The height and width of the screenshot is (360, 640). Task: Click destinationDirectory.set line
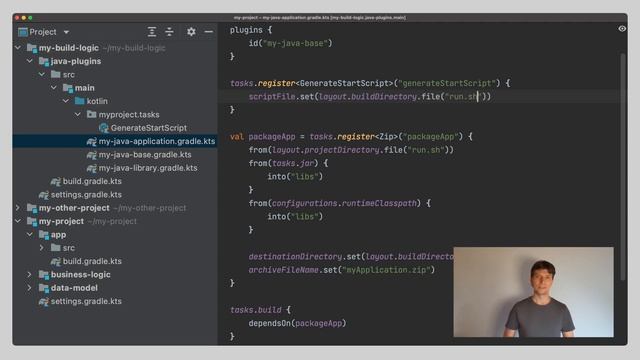tap(351, 257)
